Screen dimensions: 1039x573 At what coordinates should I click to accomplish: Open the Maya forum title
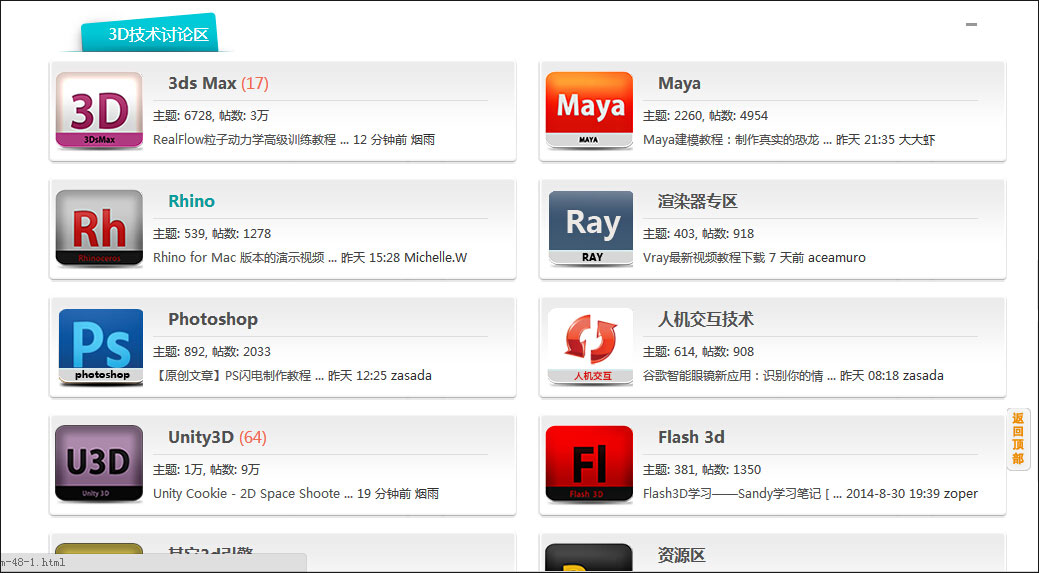(679, 83)
